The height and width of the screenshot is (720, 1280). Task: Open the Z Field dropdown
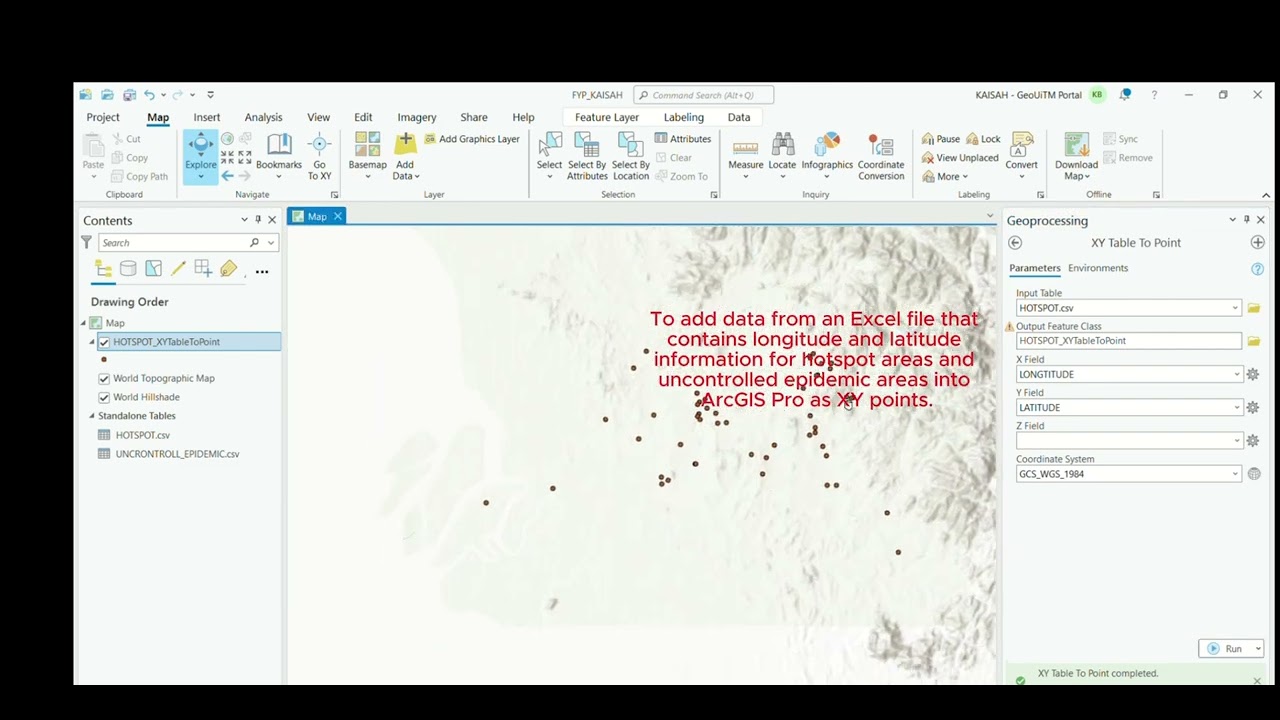pos(1235,441)
